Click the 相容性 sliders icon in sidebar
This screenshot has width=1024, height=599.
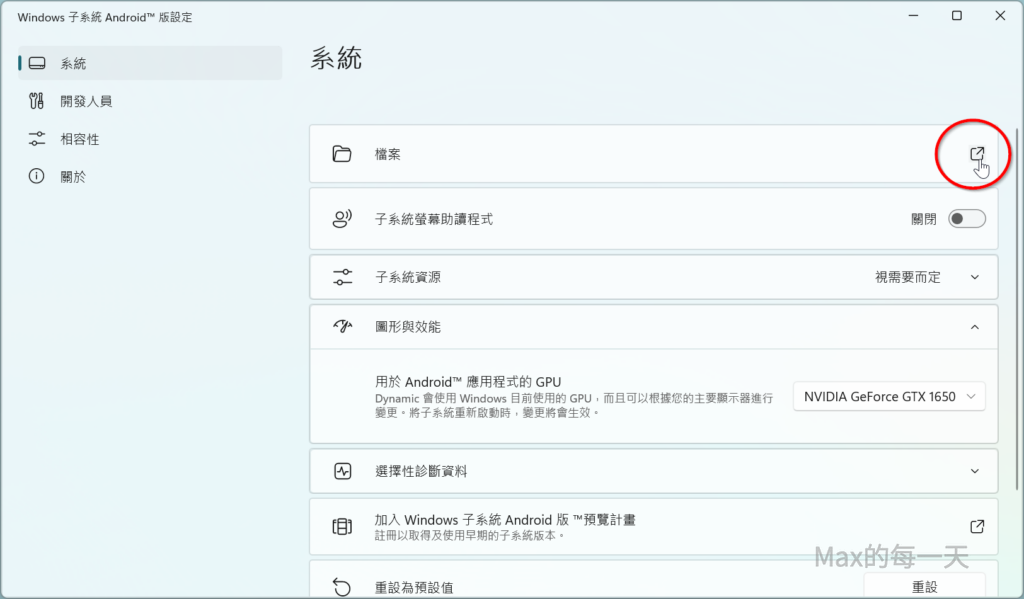37,139
